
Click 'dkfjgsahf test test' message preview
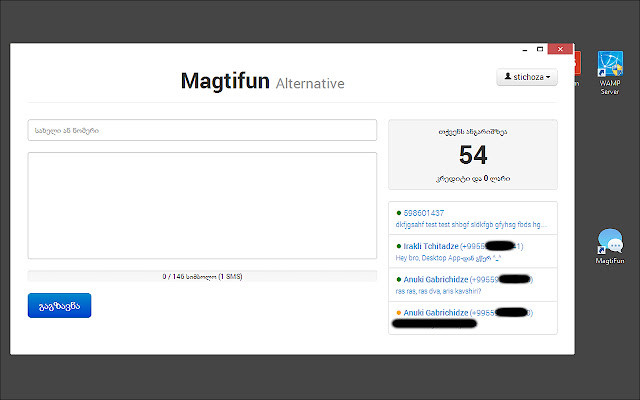pos(471,224)
